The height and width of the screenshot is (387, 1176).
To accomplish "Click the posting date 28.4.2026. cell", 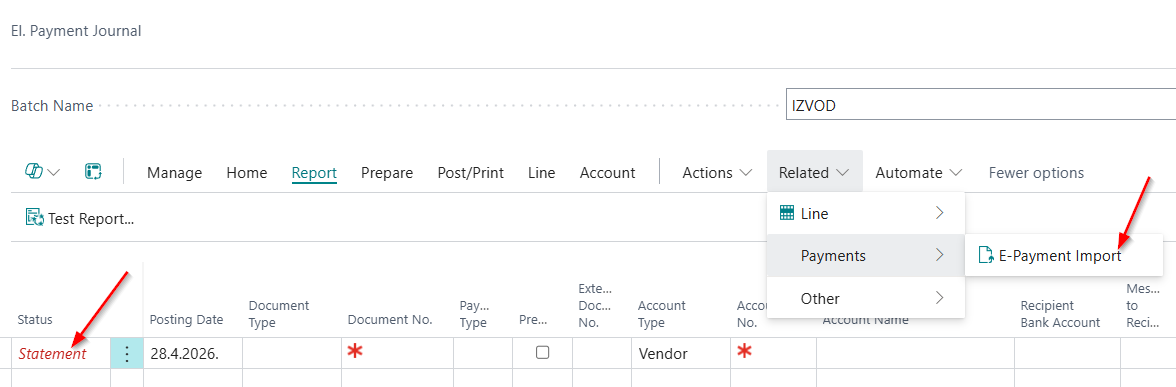I will point(194,353).
